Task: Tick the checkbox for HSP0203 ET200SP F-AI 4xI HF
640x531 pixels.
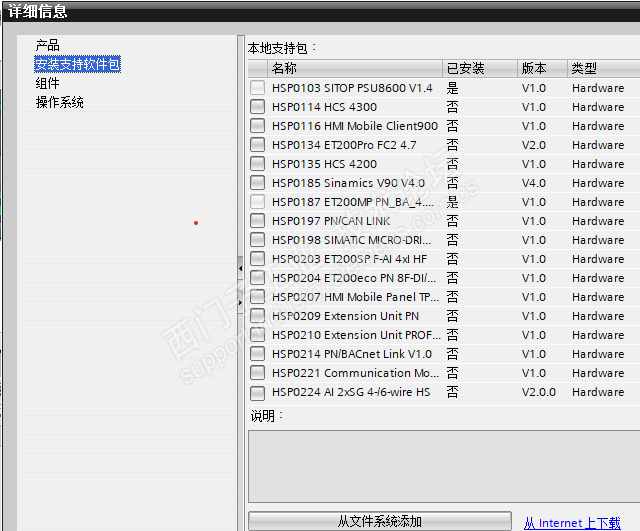Action: click(x=257, y=259)
